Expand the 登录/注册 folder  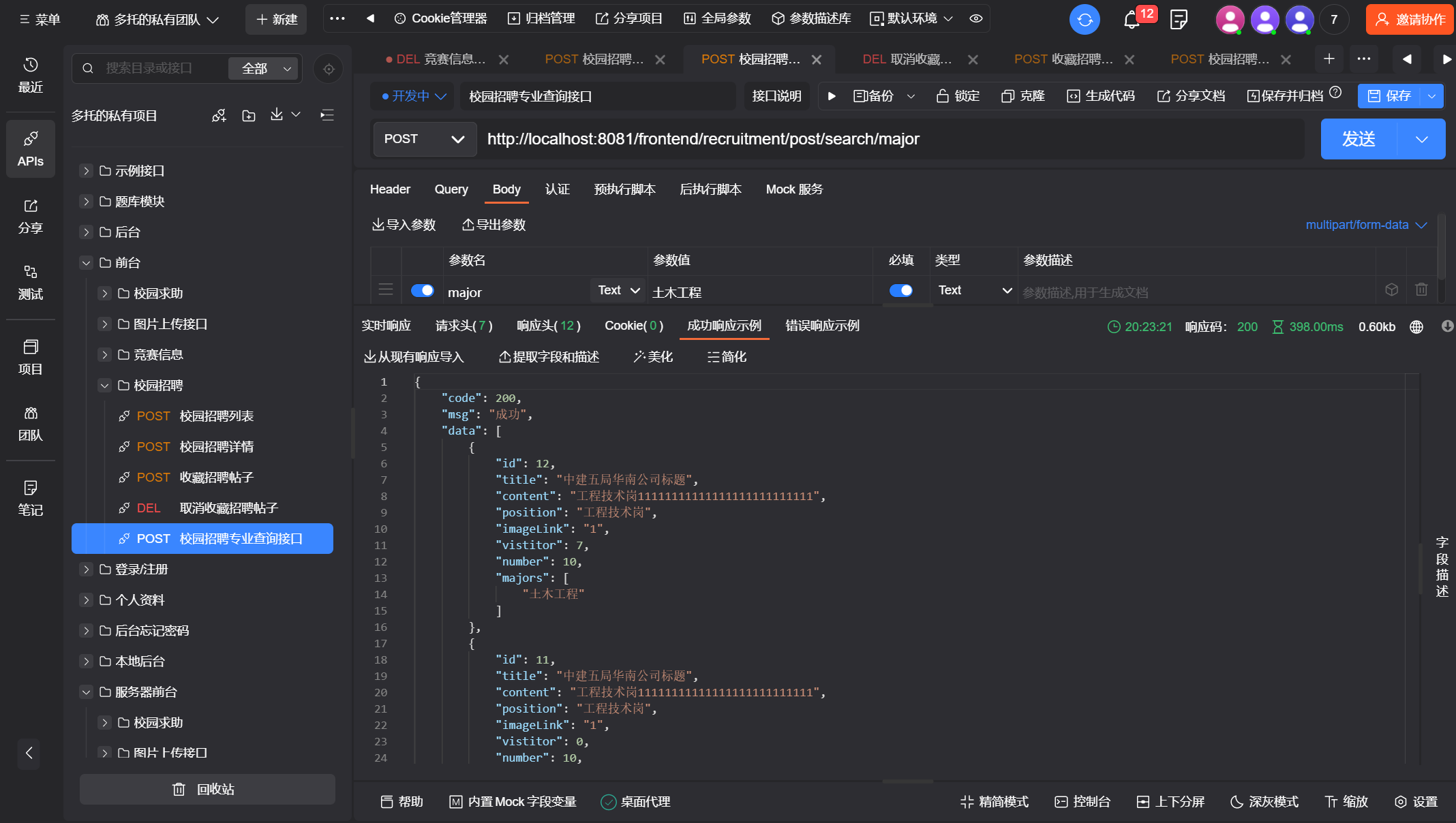86,570
